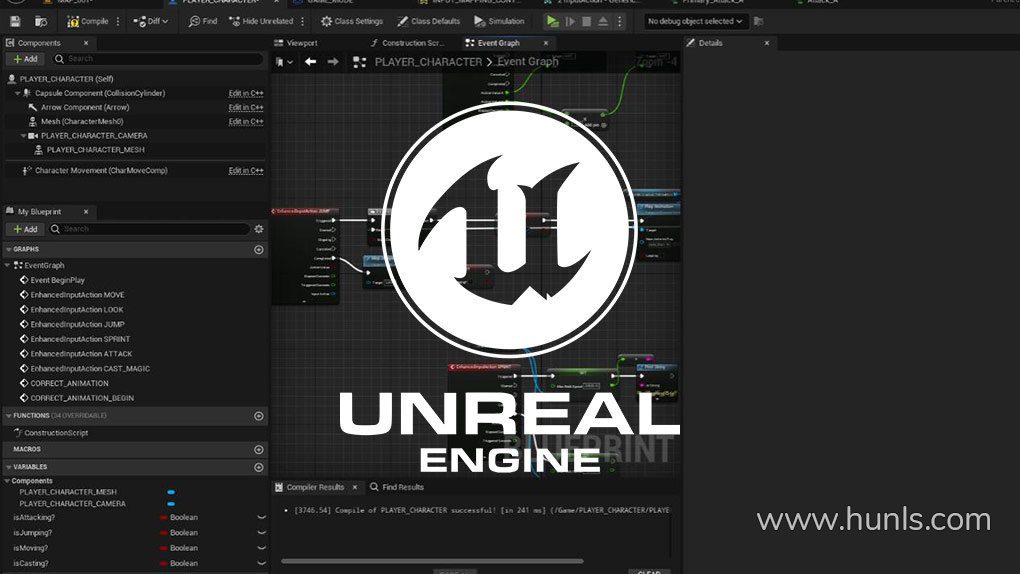
Task: Collapse the VARIABLES section
Action: point(8,467)
